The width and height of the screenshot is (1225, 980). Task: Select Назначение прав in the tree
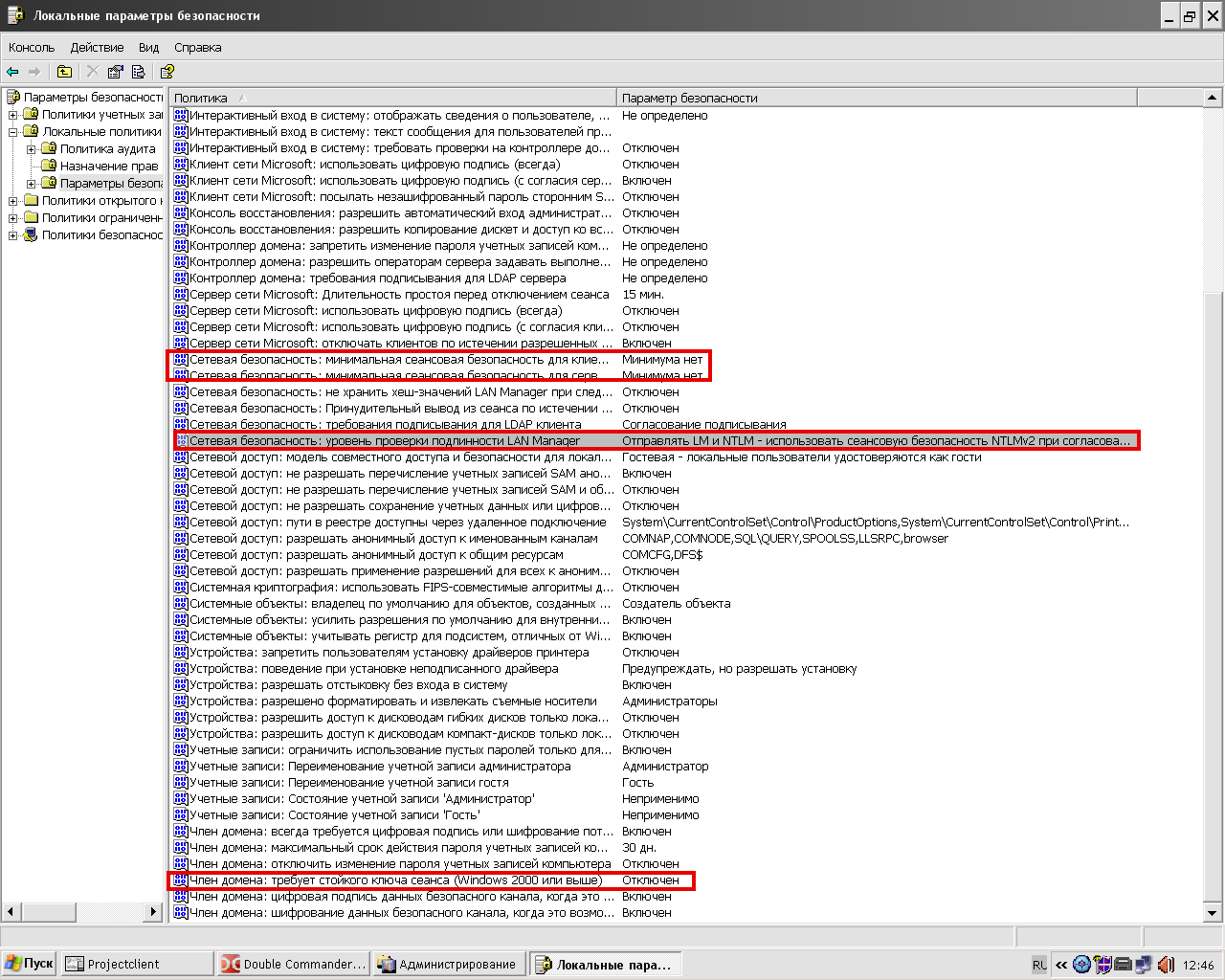pos(108,166)
